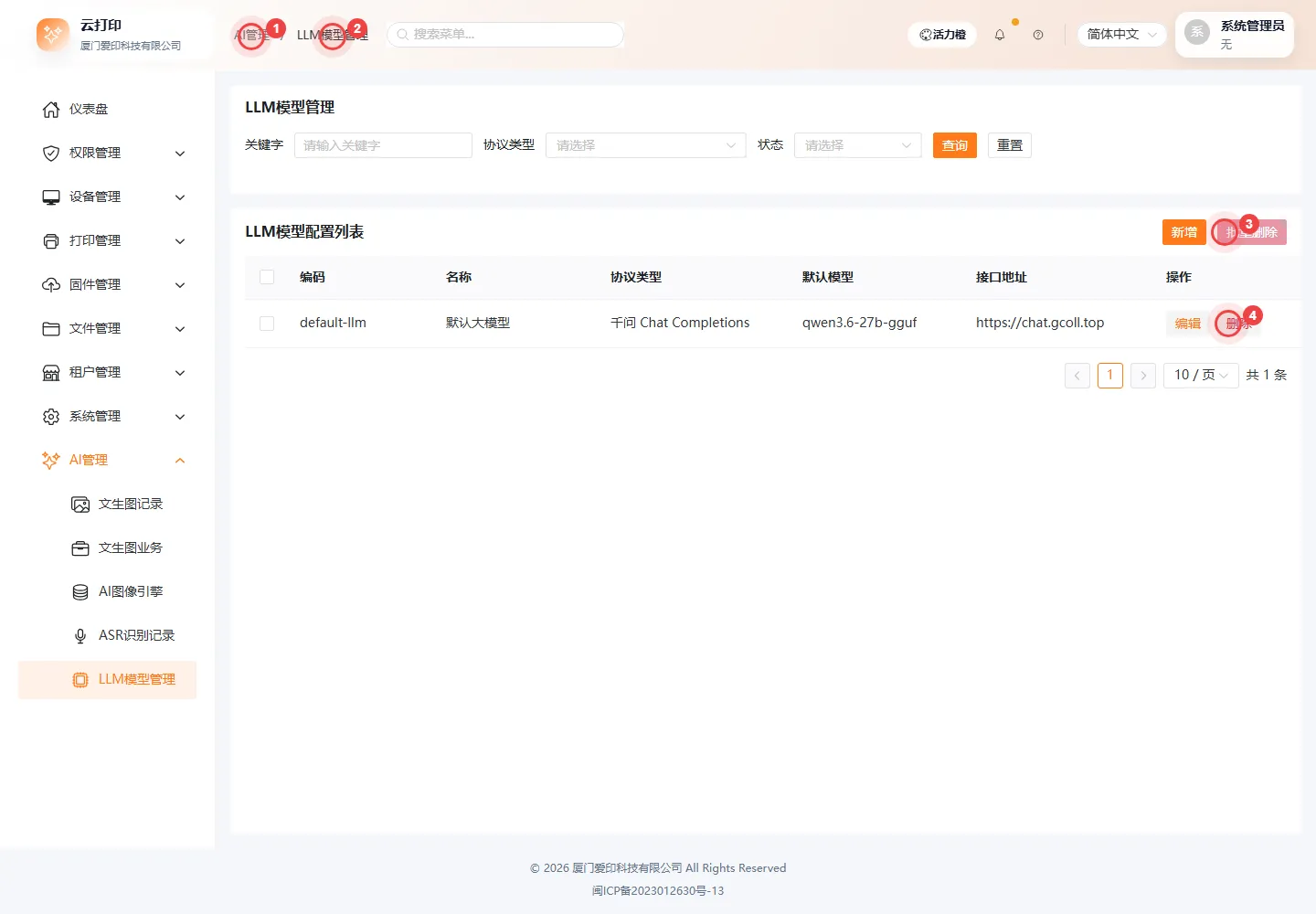Click the 闽ICP备2023012630号-13 footer link

[x=658, y=890]
